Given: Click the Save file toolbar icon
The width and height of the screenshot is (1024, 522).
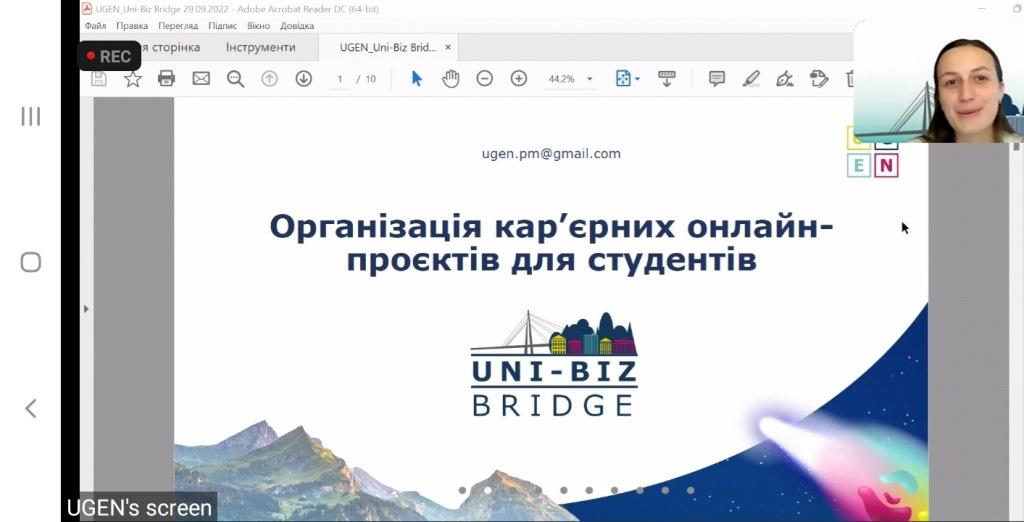Looking at the screenshot, I should pos(99,79).
